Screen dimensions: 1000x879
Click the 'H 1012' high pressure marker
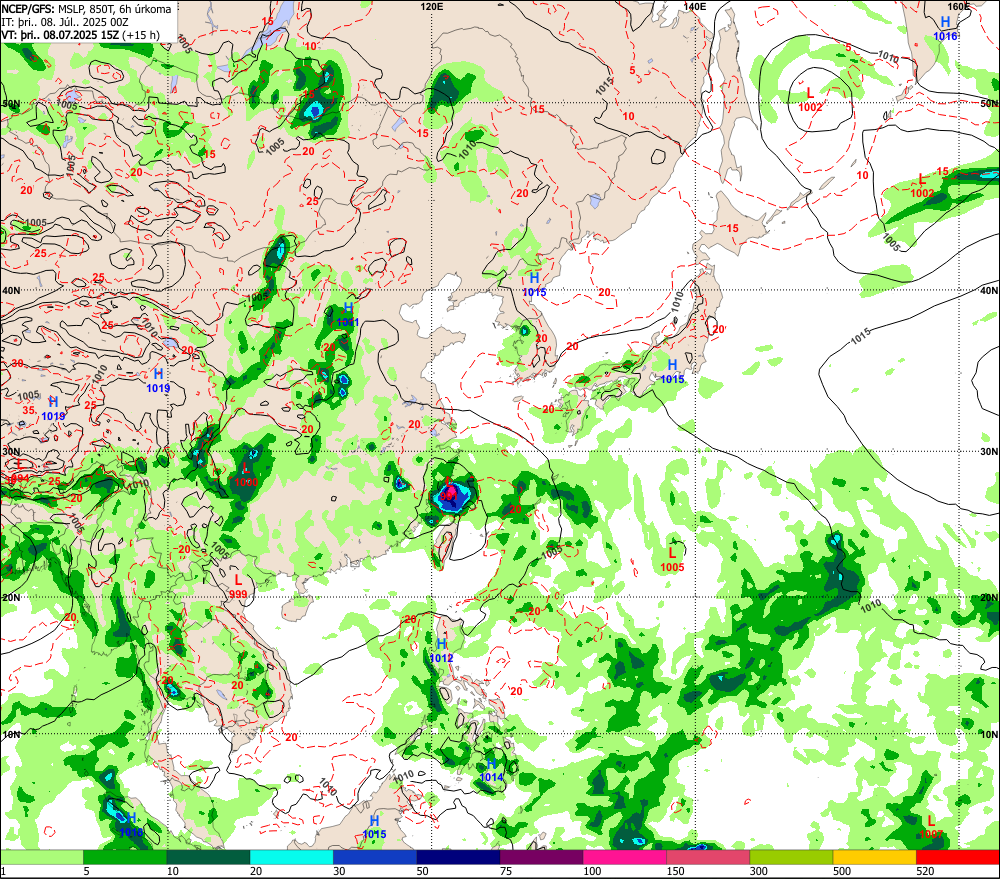(441, 651)
